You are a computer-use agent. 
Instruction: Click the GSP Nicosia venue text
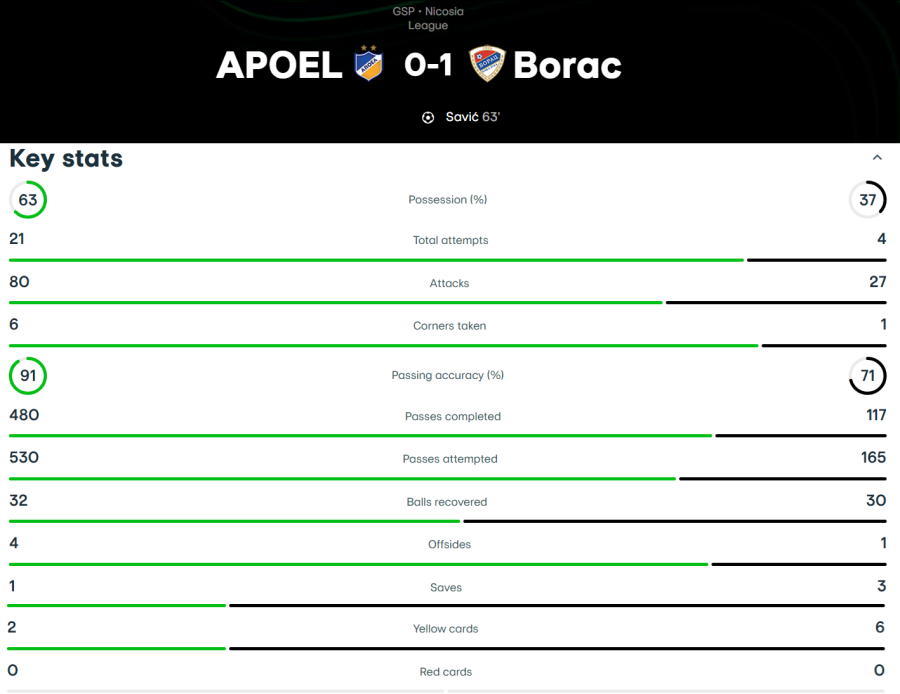point(428,12)
